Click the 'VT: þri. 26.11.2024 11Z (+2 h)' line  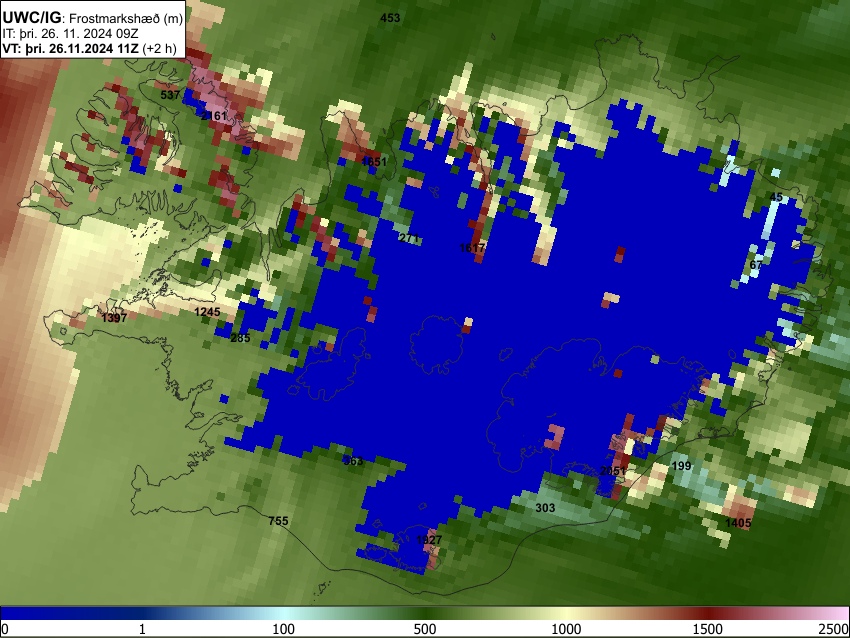pyautogui.click(x=89, y=48)
